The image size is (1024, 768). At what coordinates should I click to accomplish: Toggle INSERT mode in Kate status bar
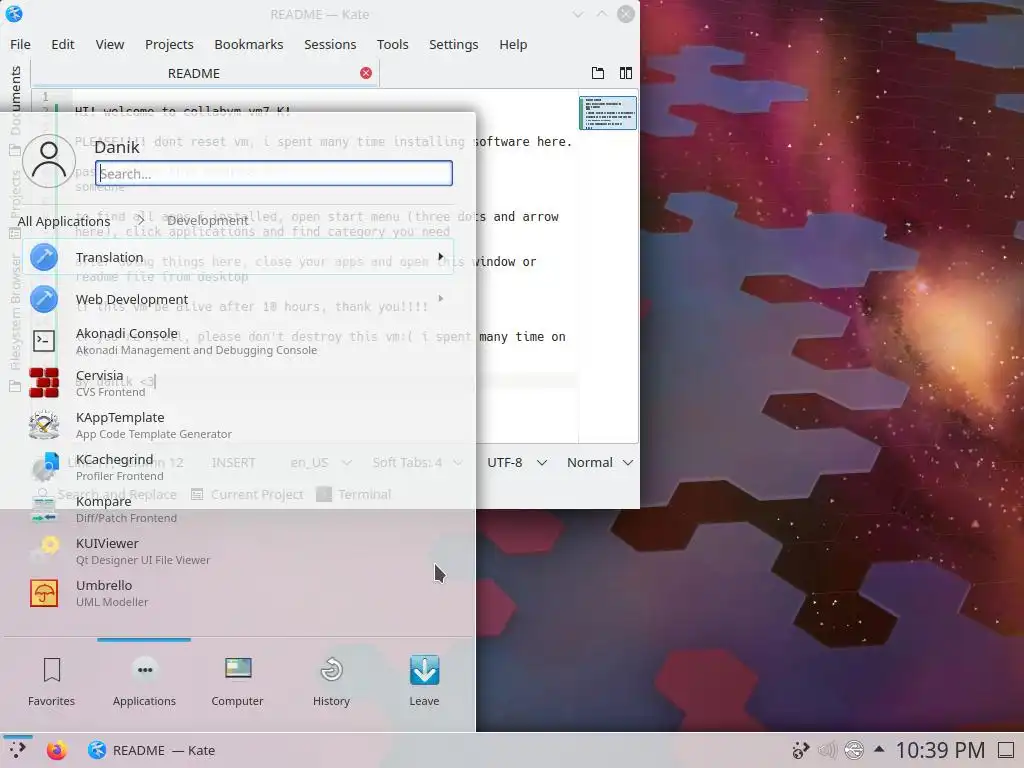[233, 462]
